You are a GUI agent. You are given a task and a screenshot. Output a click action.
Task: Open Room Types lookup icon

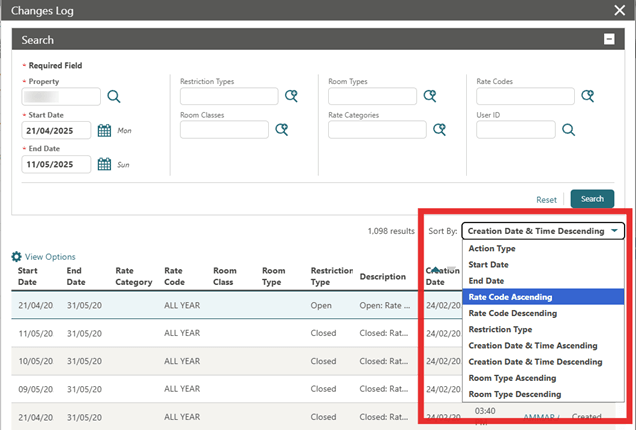(430, 96)
